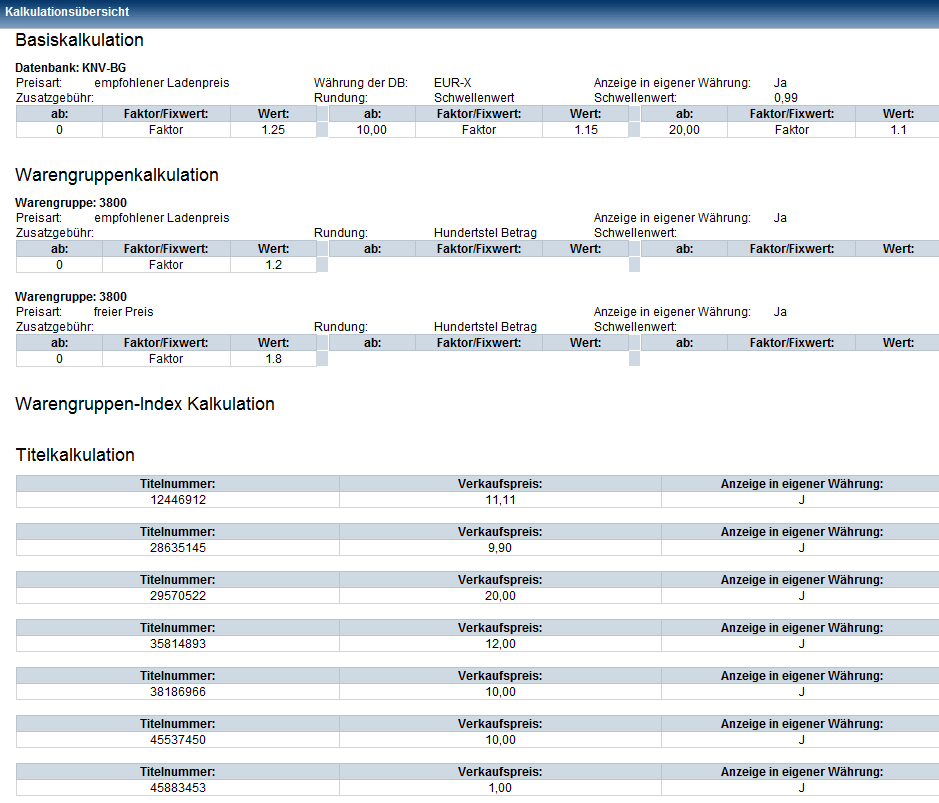Click the Schwellenwert value 0,99
Screen dimensions: 939x803
point(786,98)
